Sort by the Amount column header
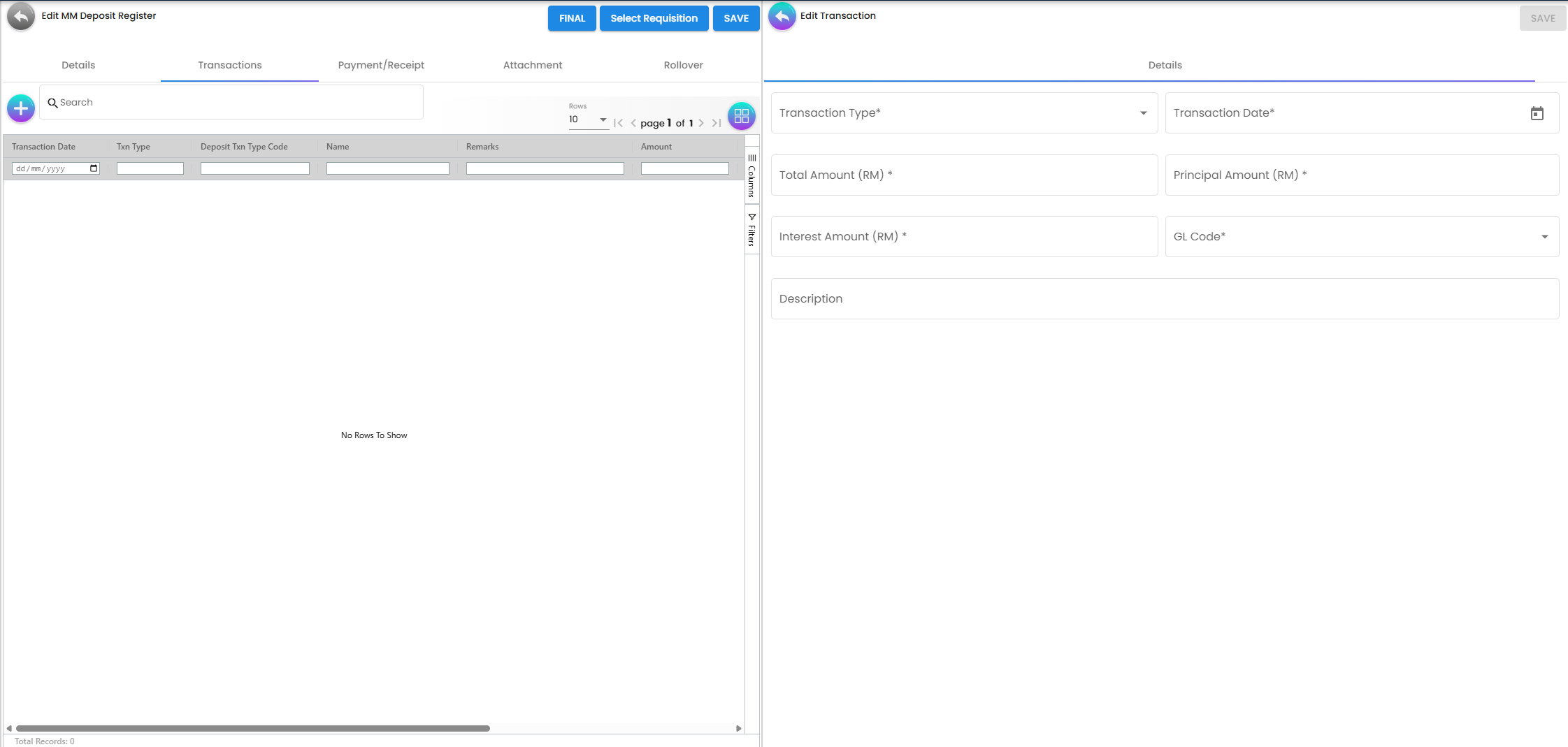 656,147
